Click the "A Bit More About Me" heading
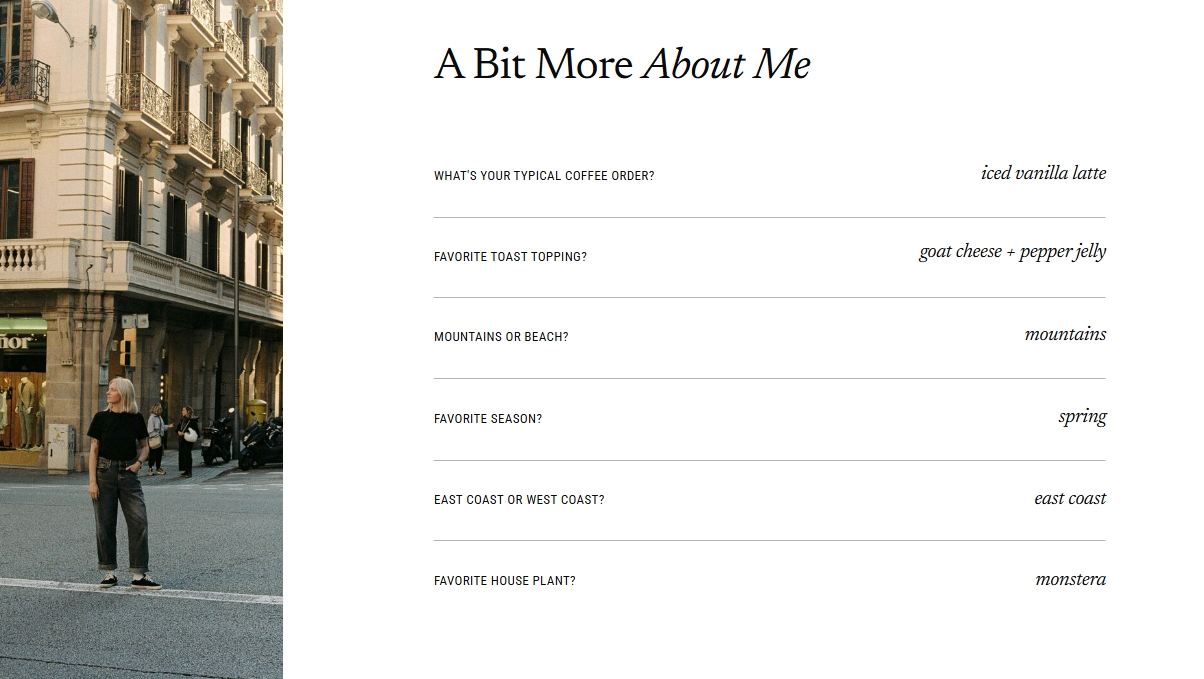The width and height of the screenshot is (1204, 679). tap(622, 66)
